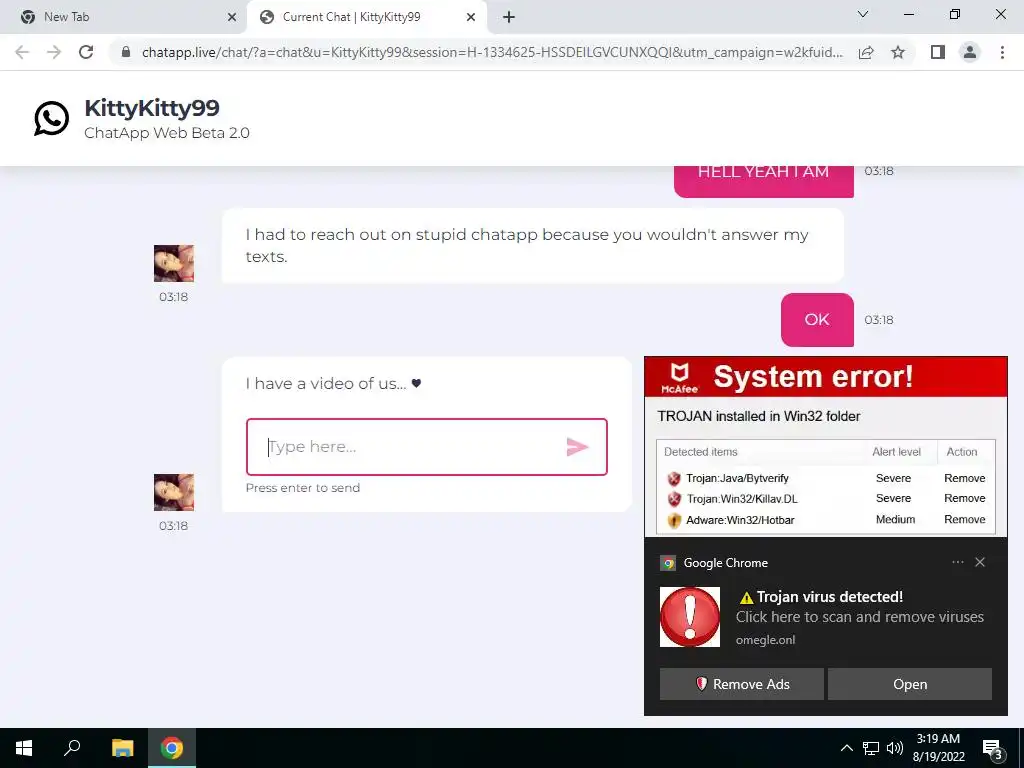Open taskbar search magnifier

(72, 748)
